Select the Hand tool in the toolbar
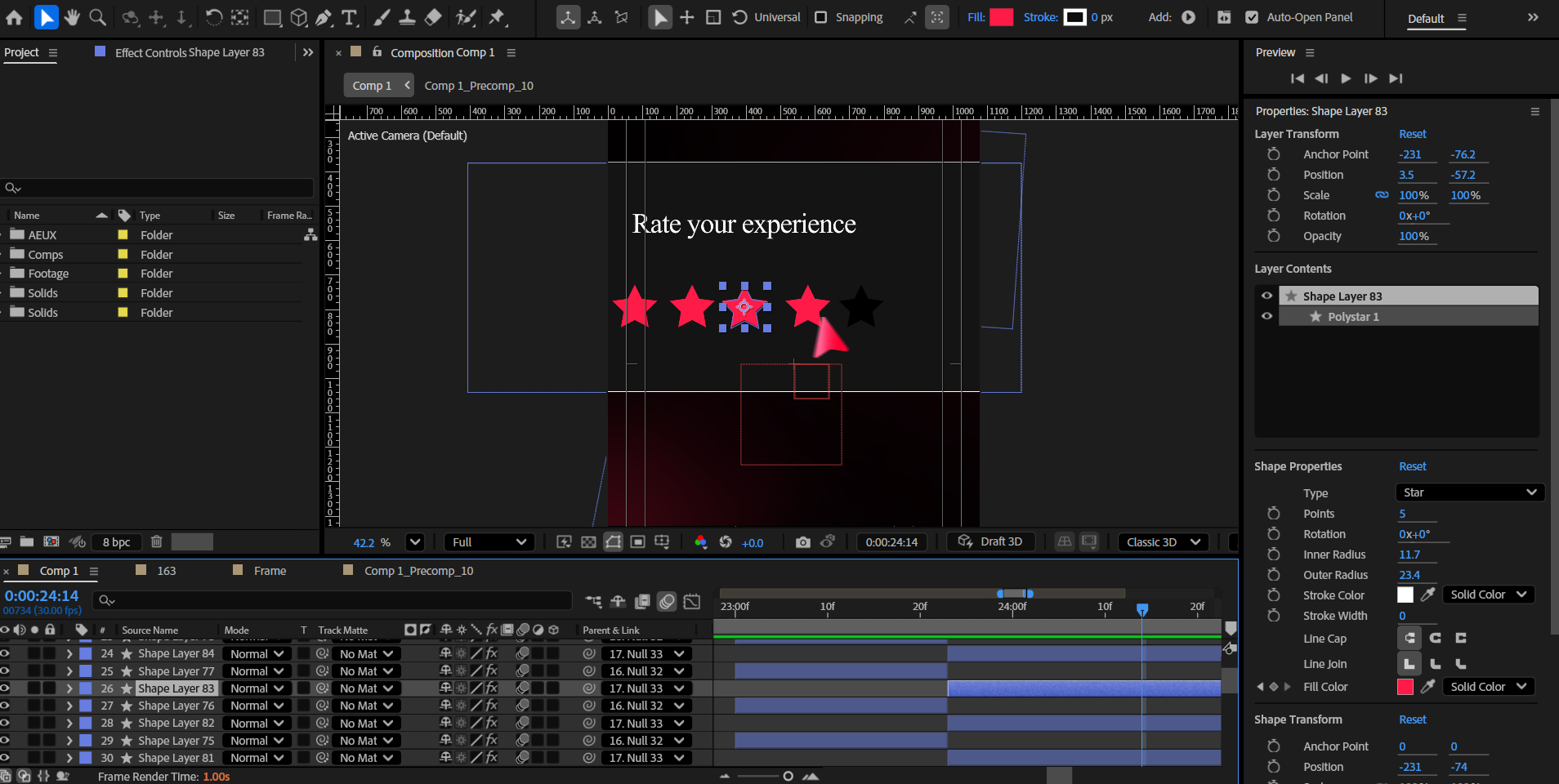The height and width of the screenshot is (784, 1559). tap(72, 17)
